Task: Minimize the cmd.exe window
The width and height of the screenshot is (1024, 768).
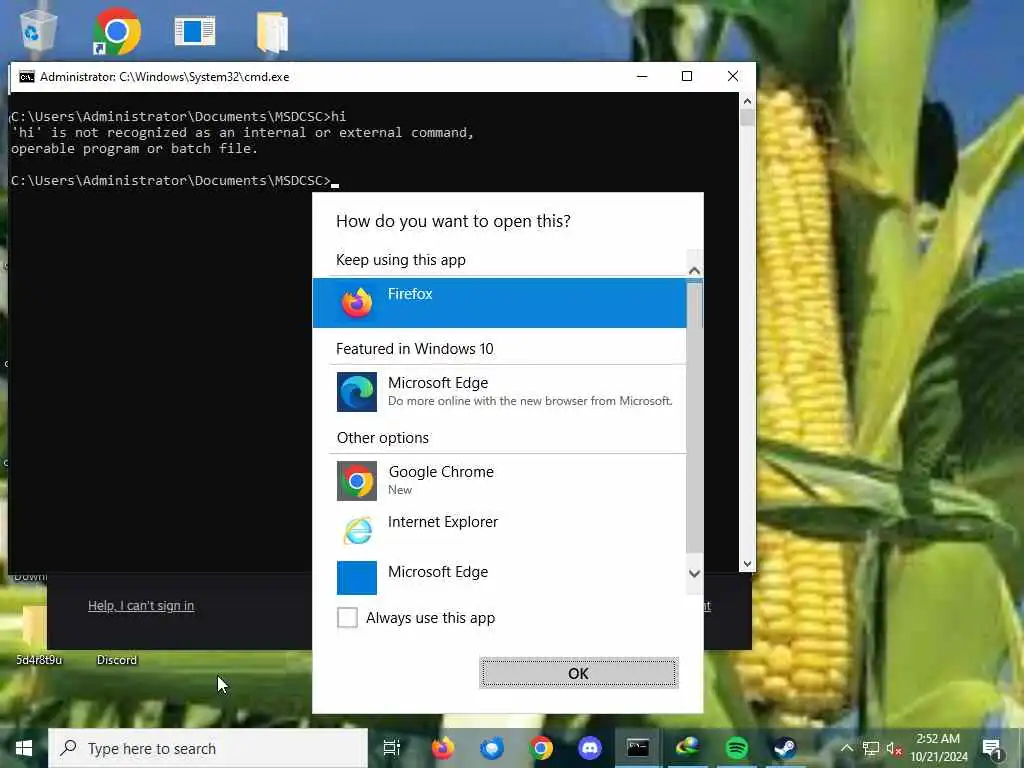Action: click(643, 76)
